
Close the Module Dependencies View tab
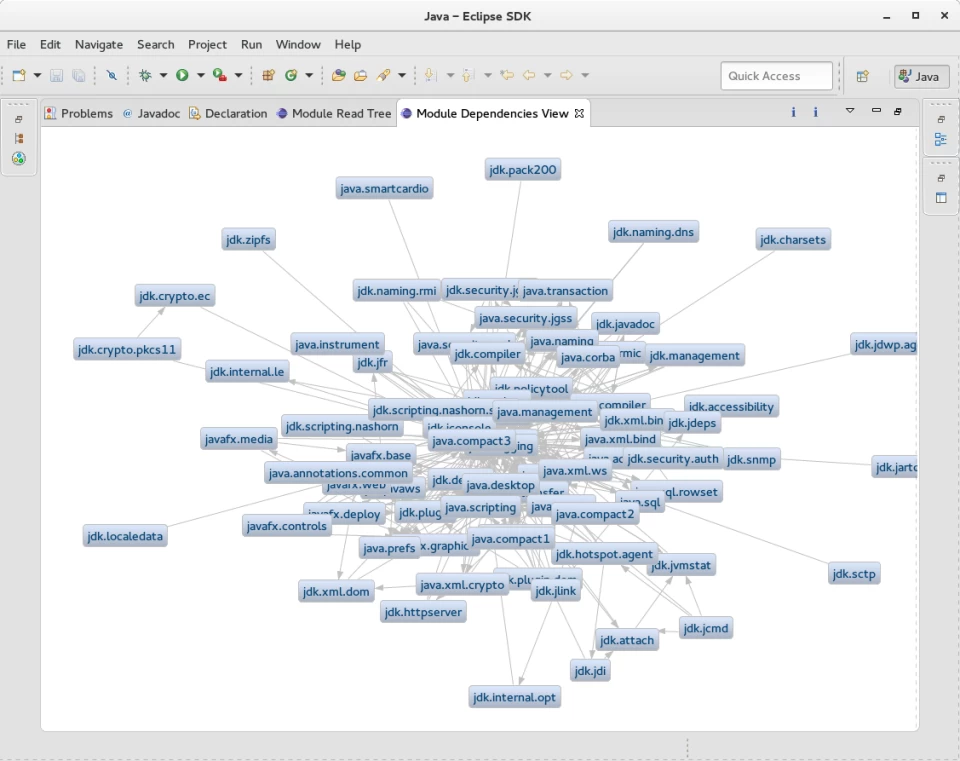coord(579,113)
